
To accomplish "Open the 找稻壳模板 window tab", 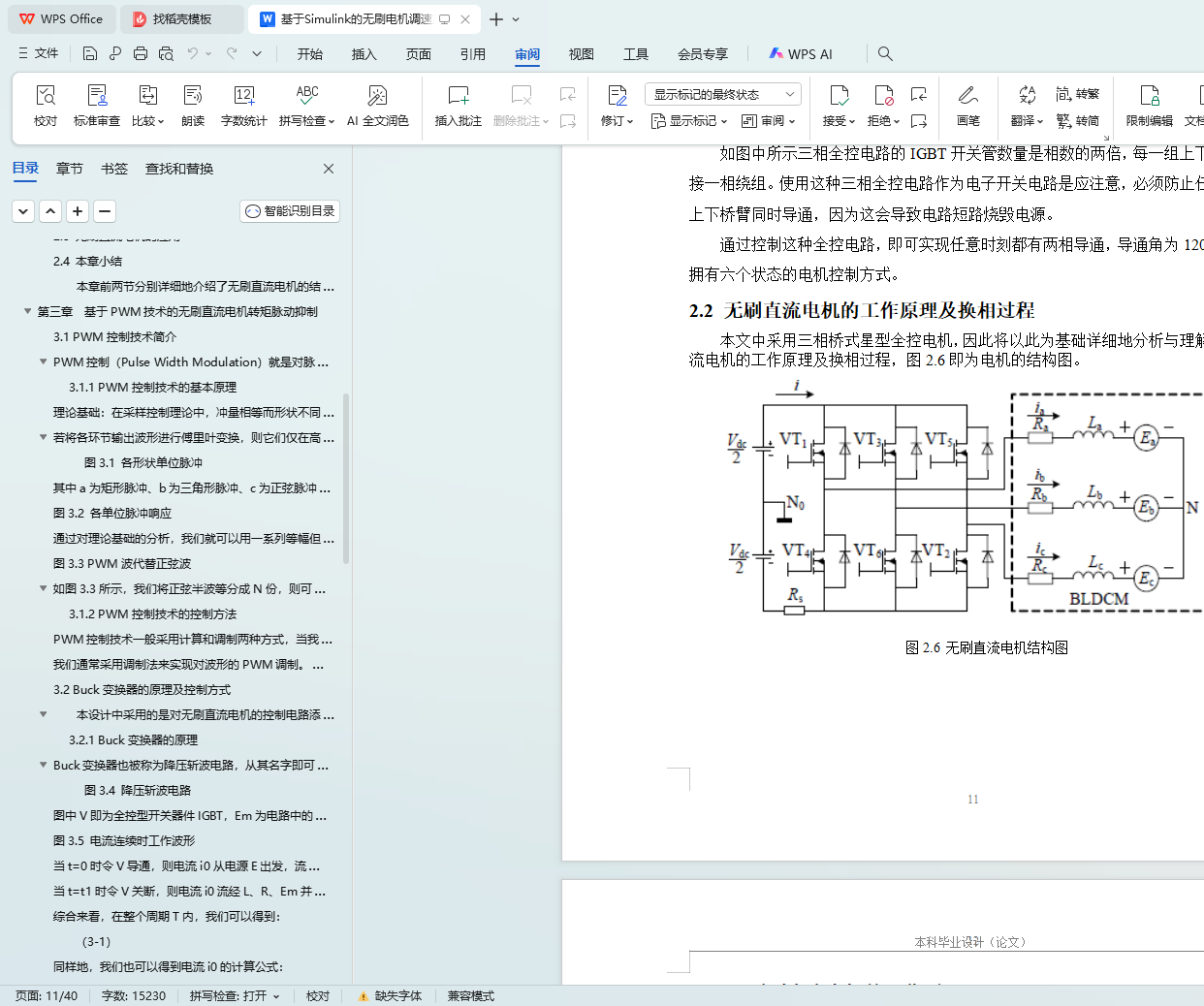I will click(x=181, y=18).
